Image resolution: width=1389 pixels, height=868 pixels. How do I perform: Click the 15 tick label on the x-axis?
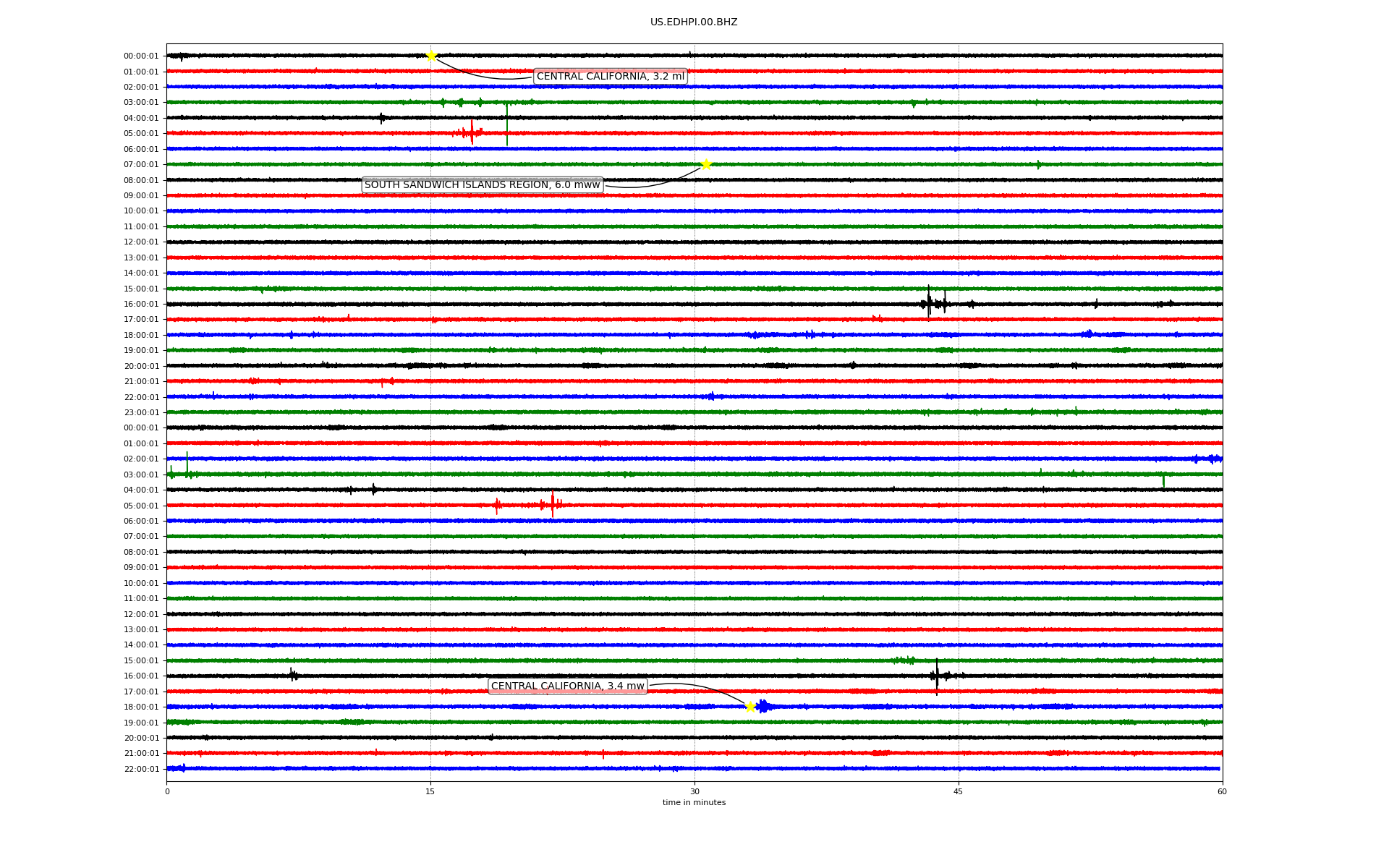(x=430, y=791)
